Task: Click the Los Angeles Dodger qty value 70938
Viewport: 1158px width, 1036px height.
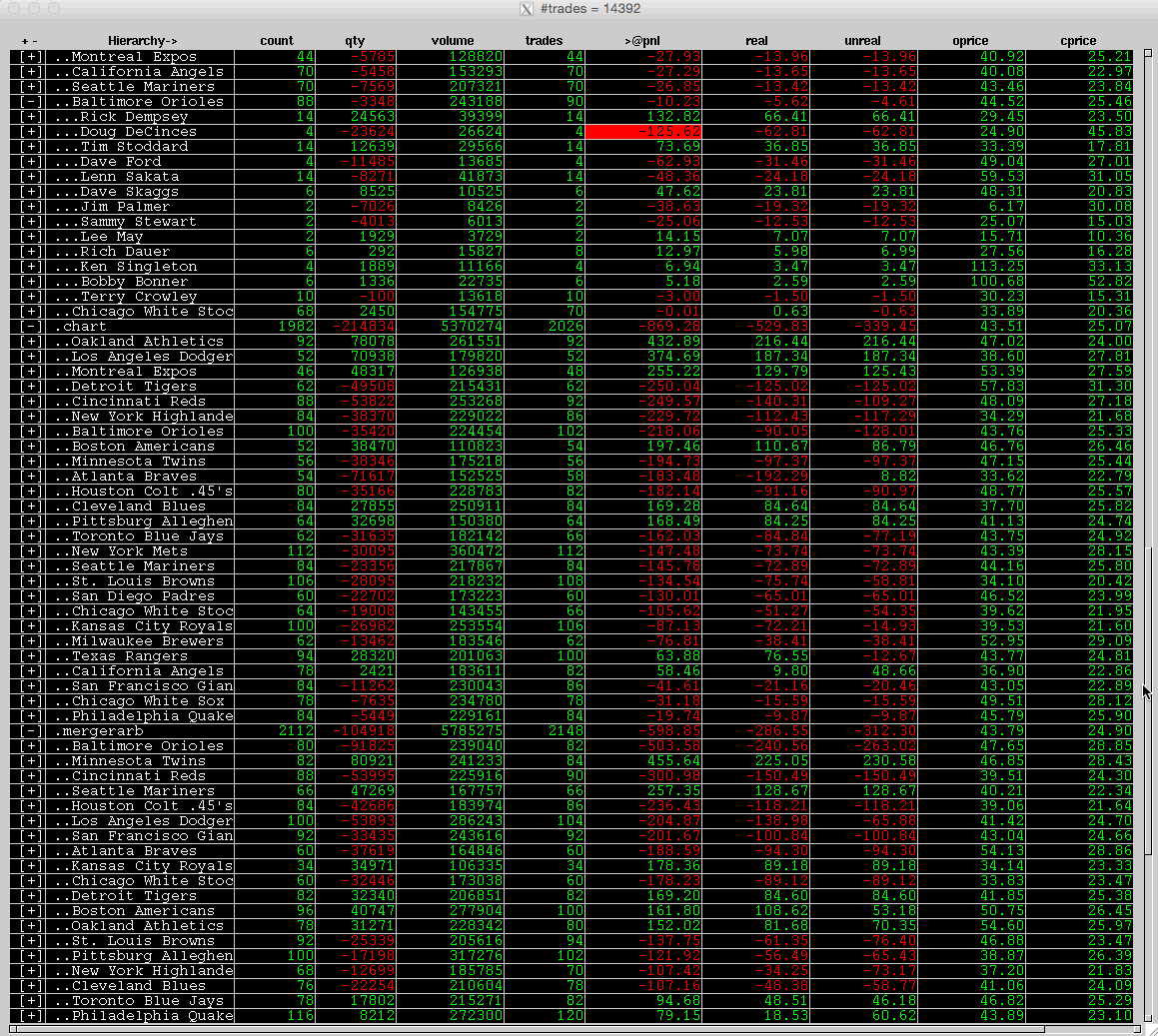Action: (373, 357)
